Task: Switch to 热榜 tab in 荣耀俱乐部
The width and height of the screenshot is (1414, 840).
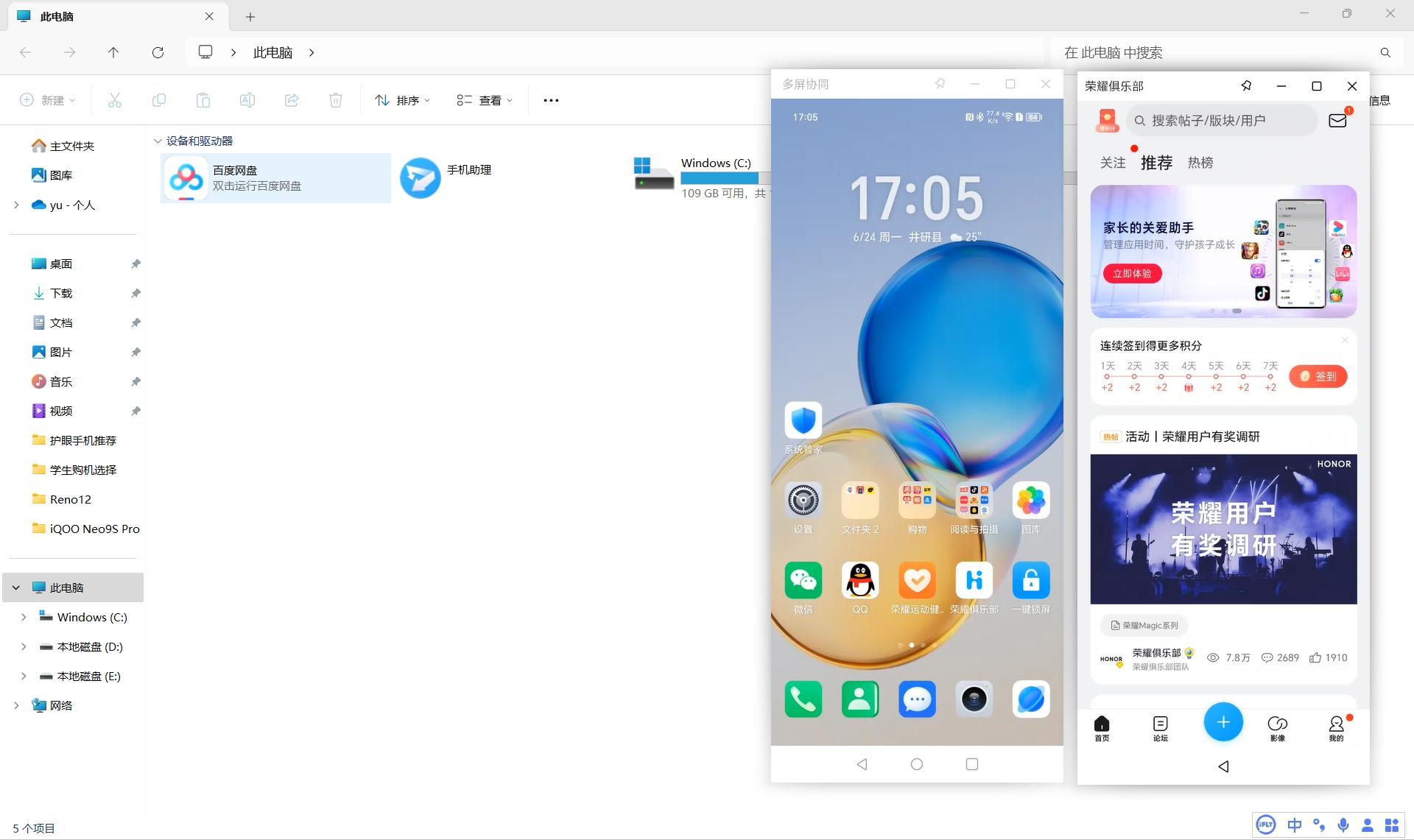Action: coord(1200,163)
